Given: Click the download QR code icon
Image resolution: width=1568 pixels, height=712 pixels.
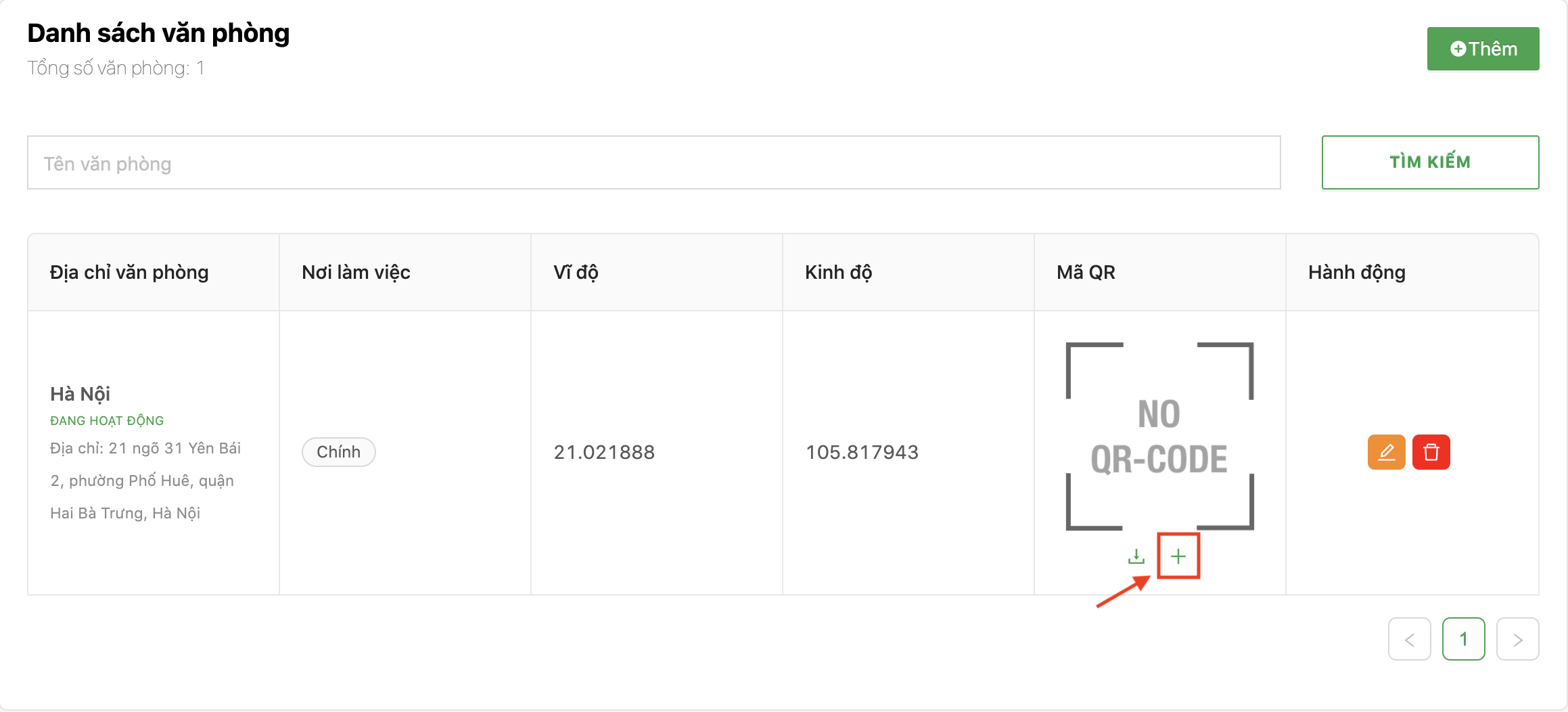Looking at the screenshot, I should (x=1136, y=556).
